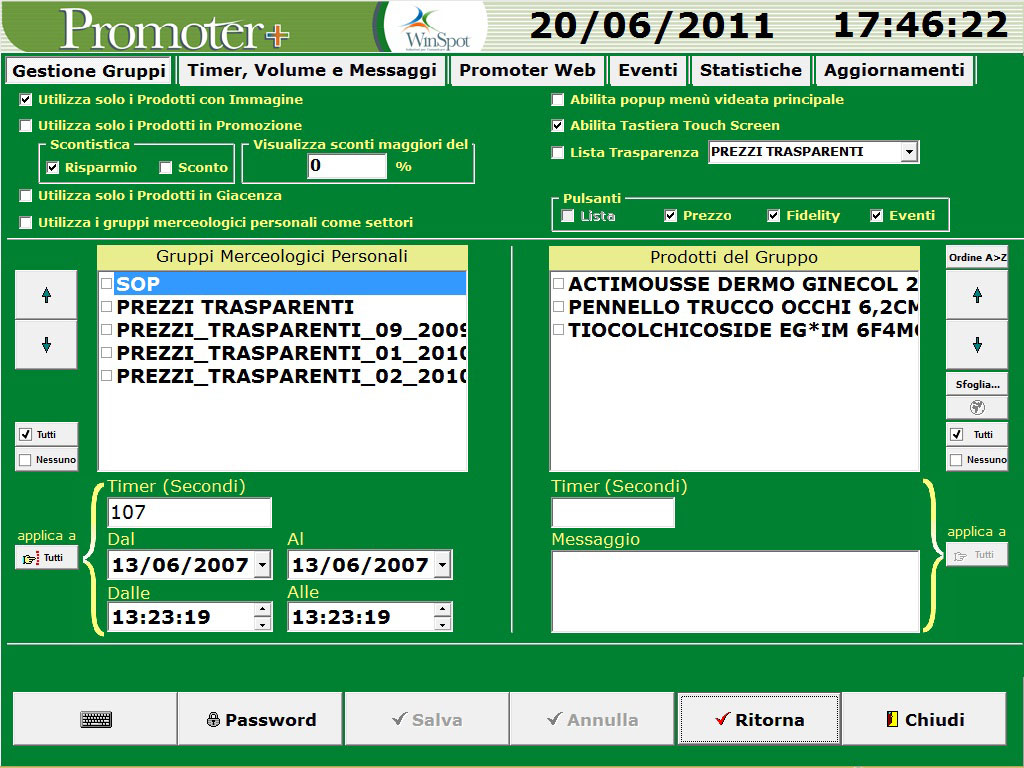Move group product down in list

(x=977, y=345)
